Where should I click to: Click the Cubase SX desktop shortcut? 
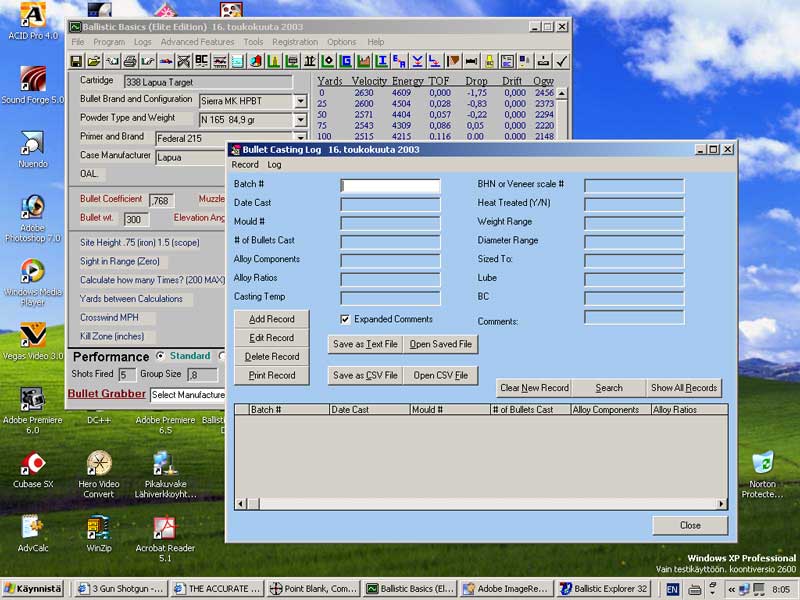coord(33,469)
